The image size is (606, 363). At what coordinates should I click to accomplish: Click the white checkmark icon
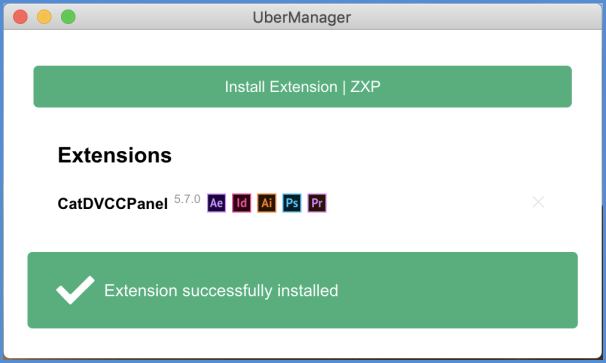[x=75, y=290]
